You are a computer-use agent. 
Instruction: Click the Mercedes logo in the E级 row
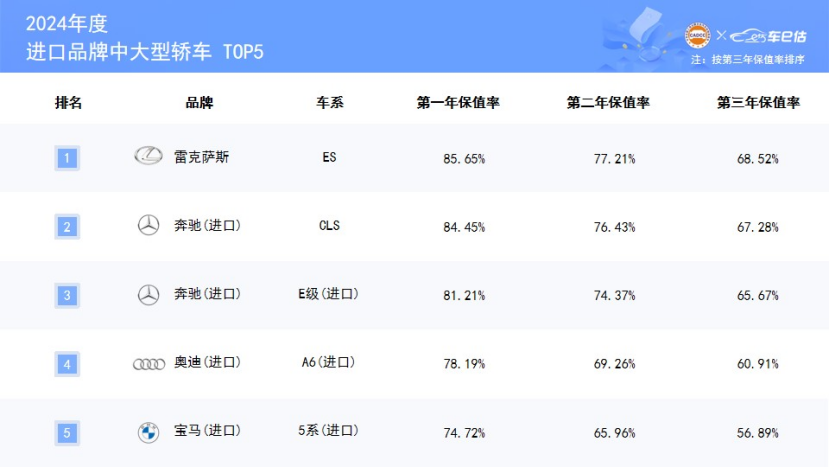pyautogui.click(x=148, y=294)
